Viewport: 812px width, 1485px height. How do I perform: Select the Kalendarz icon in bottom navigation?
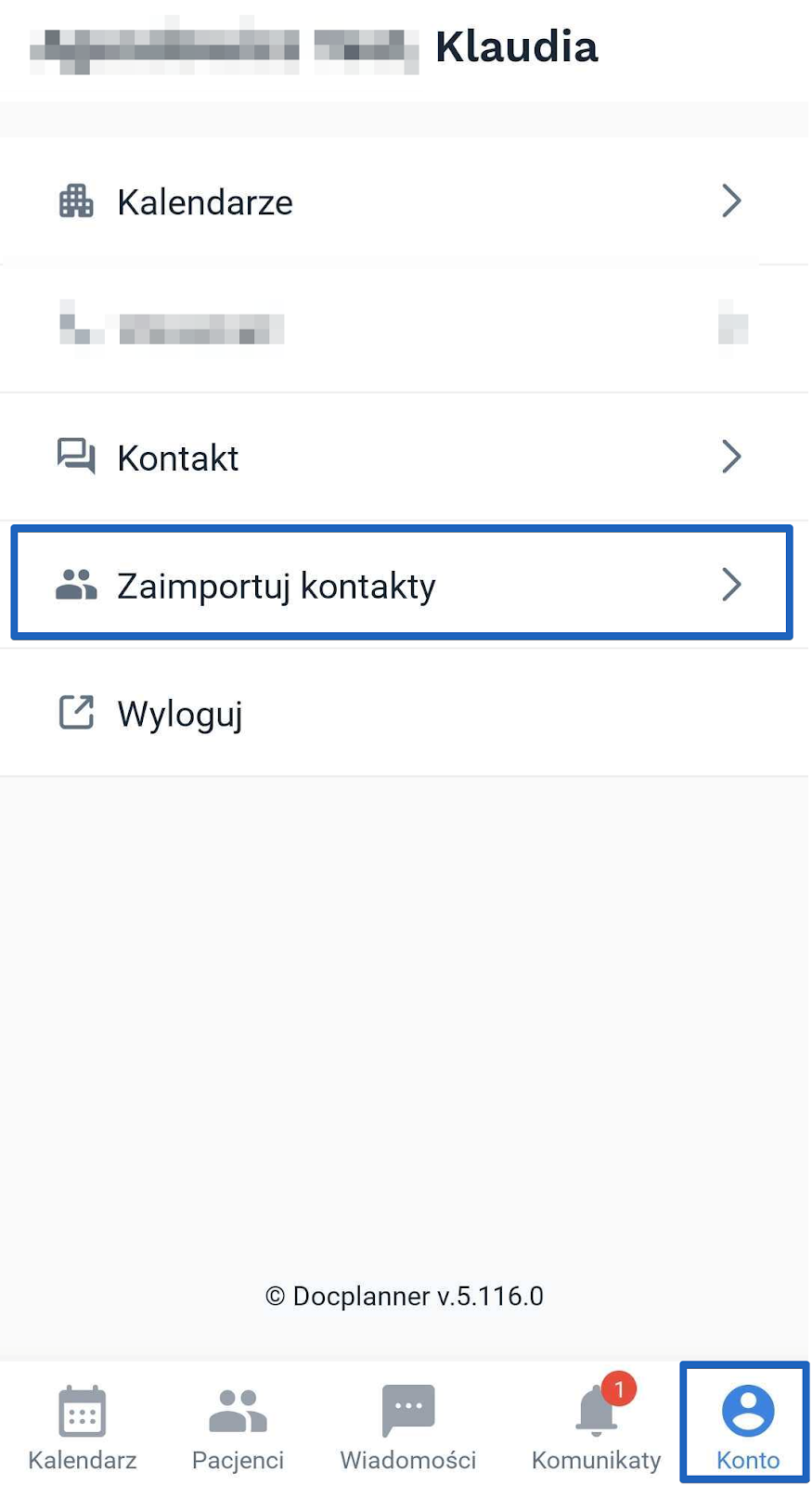82,1411
